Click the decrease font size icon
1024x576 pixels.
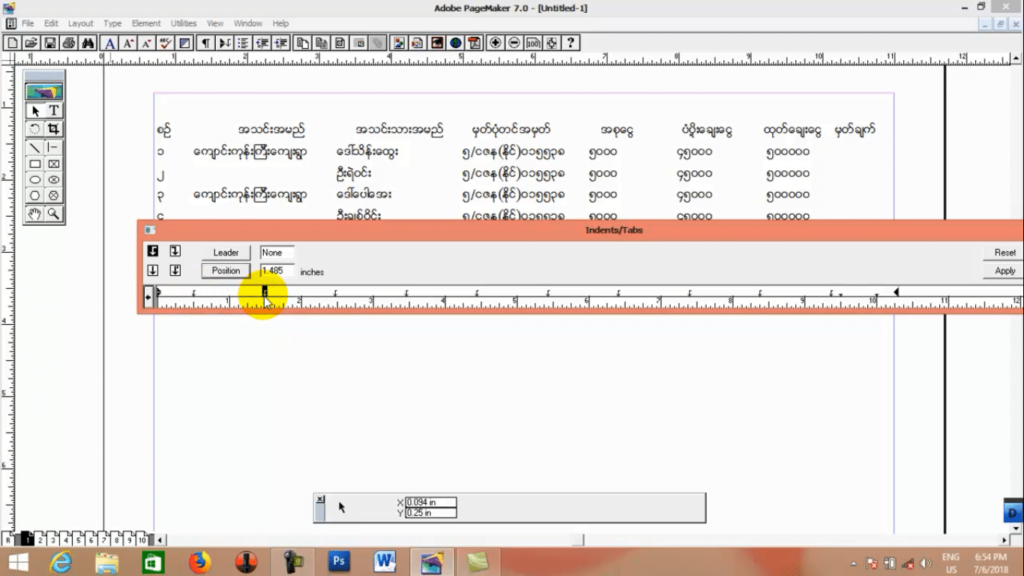147,43
